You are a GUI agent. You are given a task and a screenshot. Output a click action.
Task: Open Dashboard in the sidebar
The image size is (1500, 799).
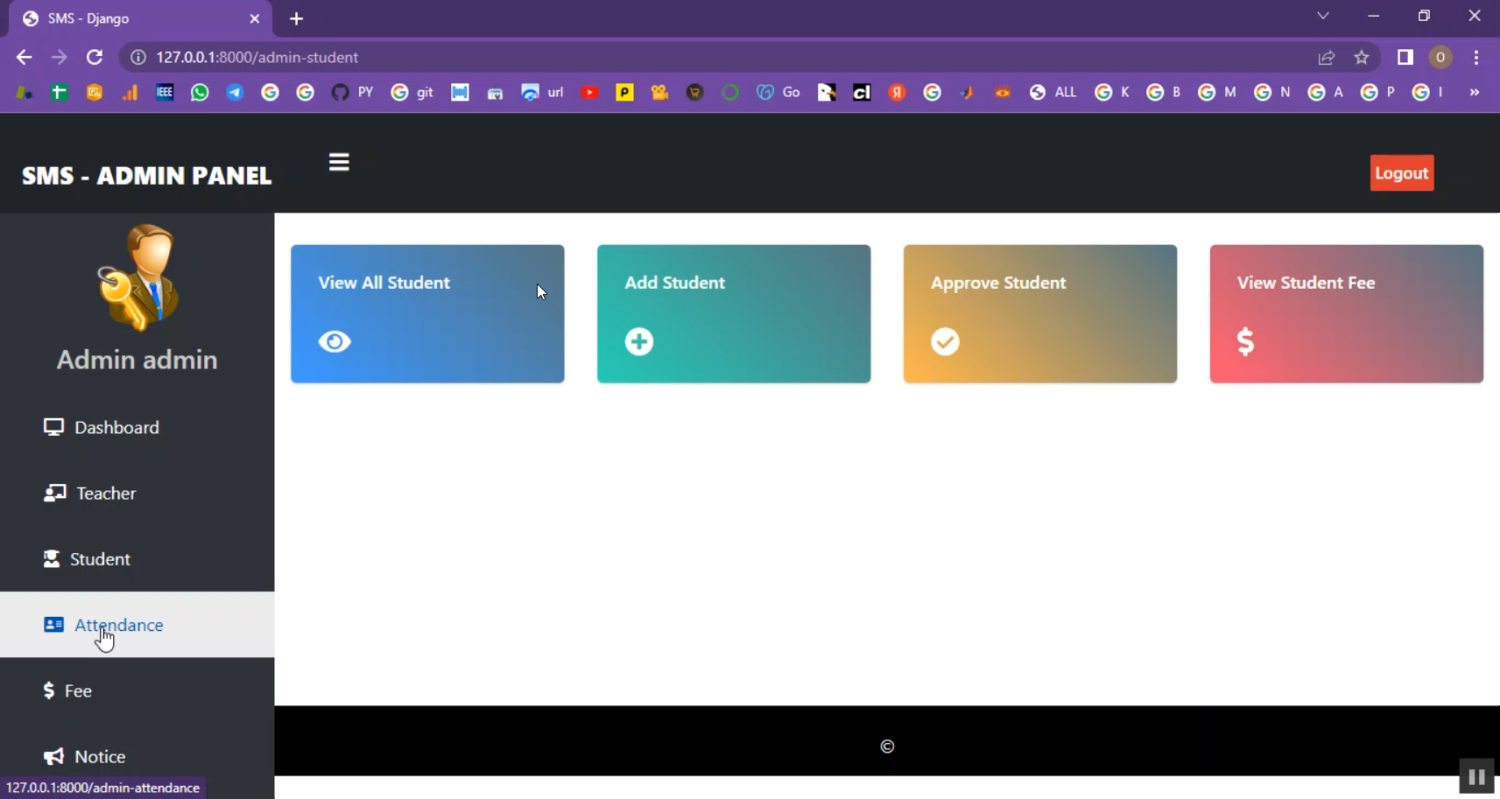(116, 428)
